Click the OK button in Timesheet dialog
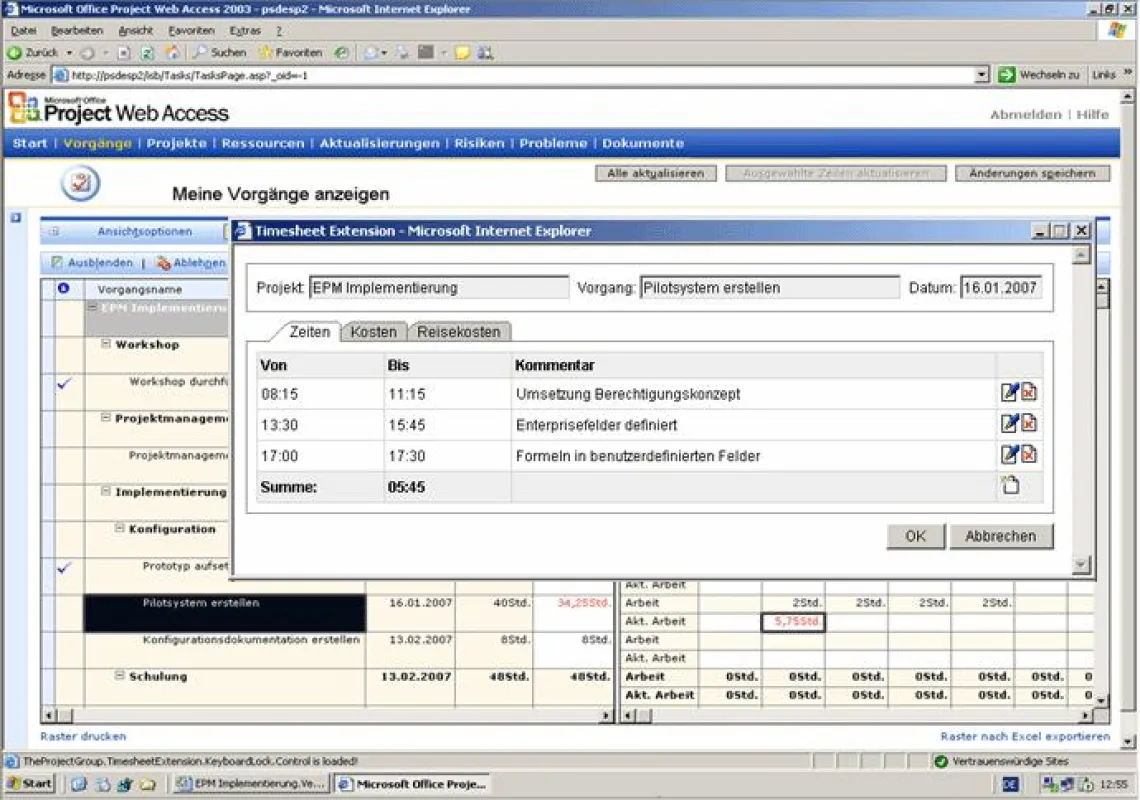1140x800 pixels. click(915, 536)
